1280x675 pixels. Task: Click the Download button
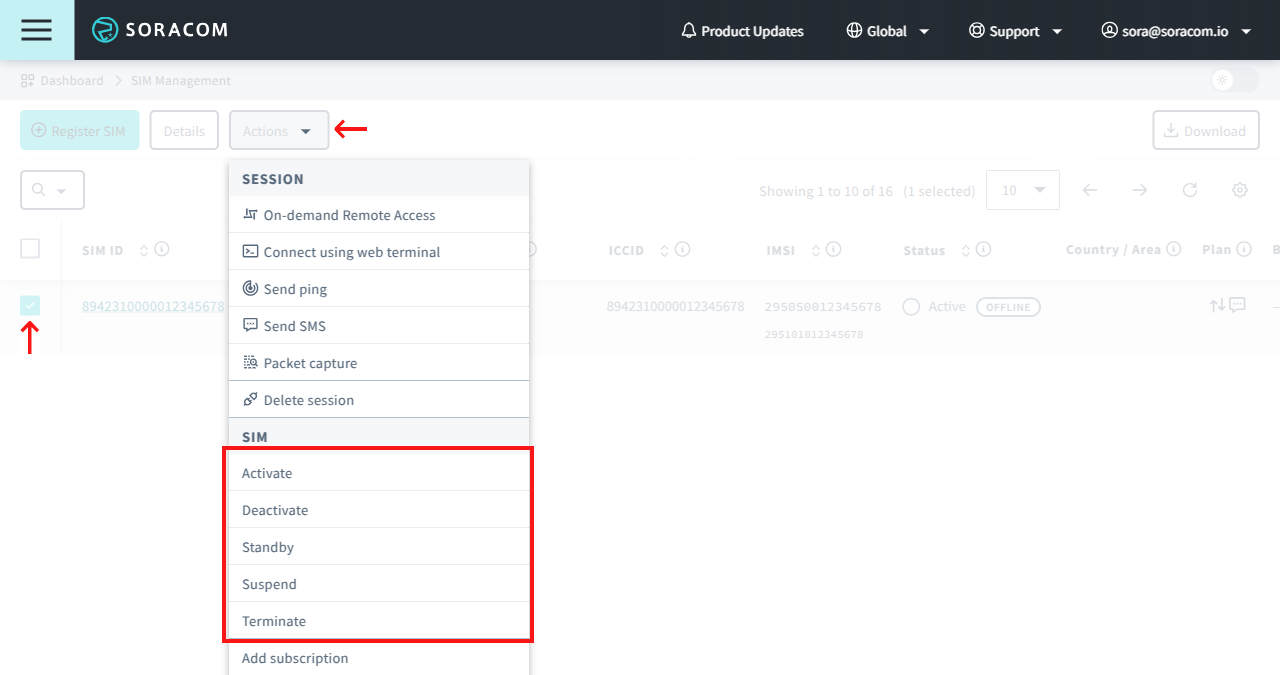click(1206, 130)
